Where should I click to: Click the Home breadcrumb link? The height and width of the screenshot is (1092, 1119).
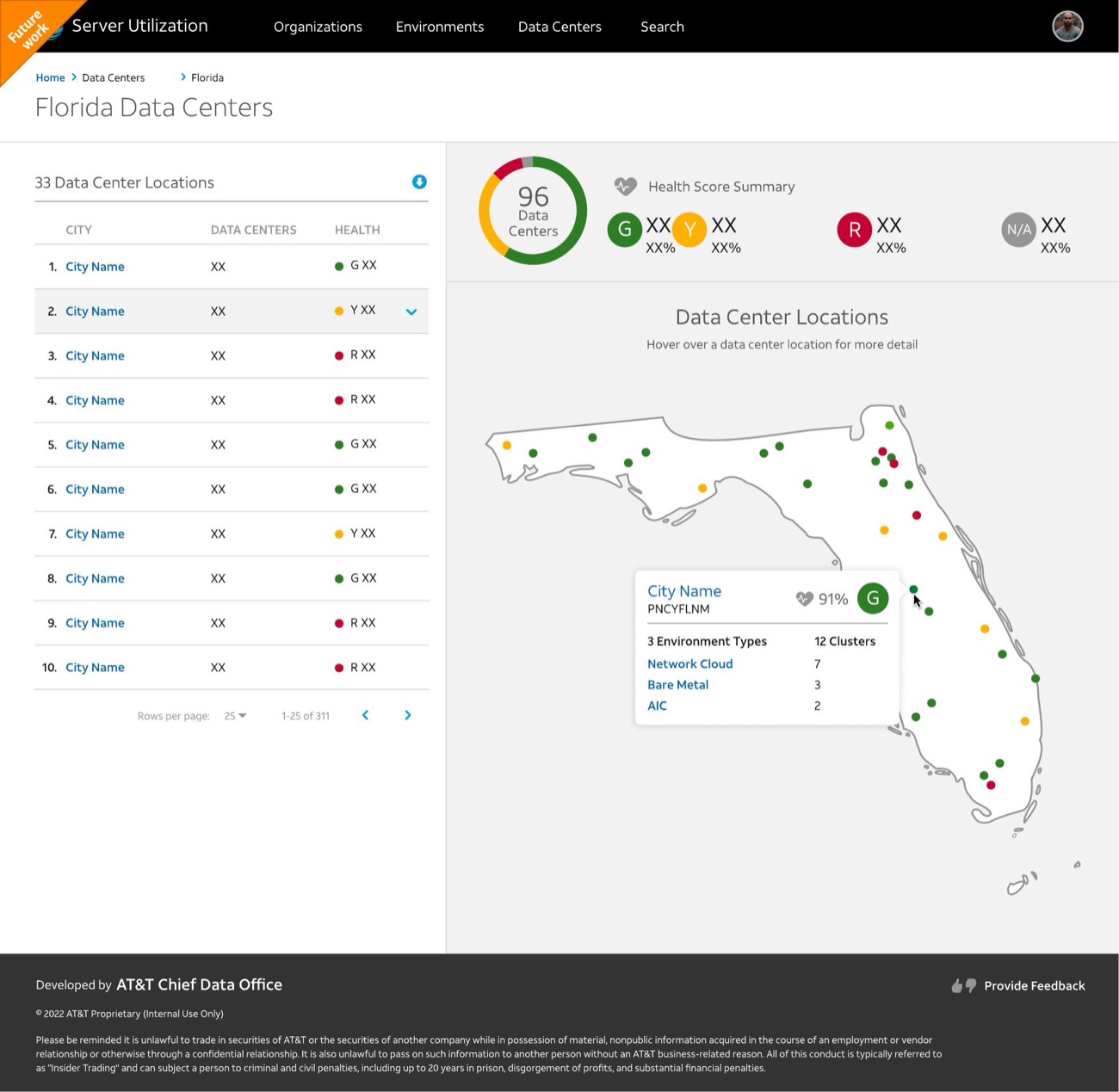tap(50, 77)
